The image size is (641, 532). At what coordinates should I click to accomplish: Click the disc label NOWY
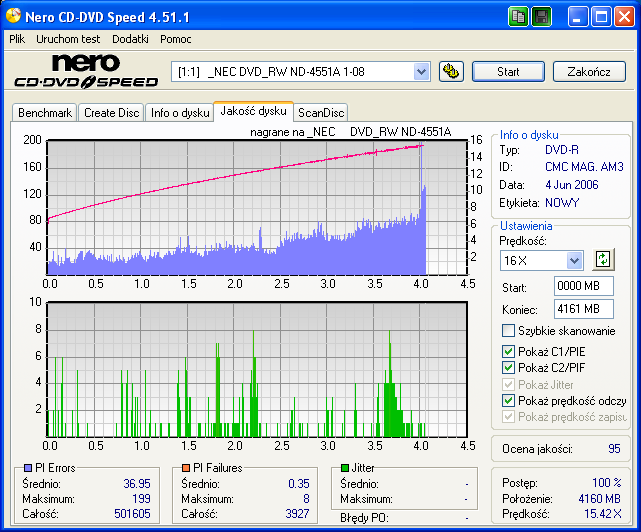pyautogui.click(x=562, y=203)
